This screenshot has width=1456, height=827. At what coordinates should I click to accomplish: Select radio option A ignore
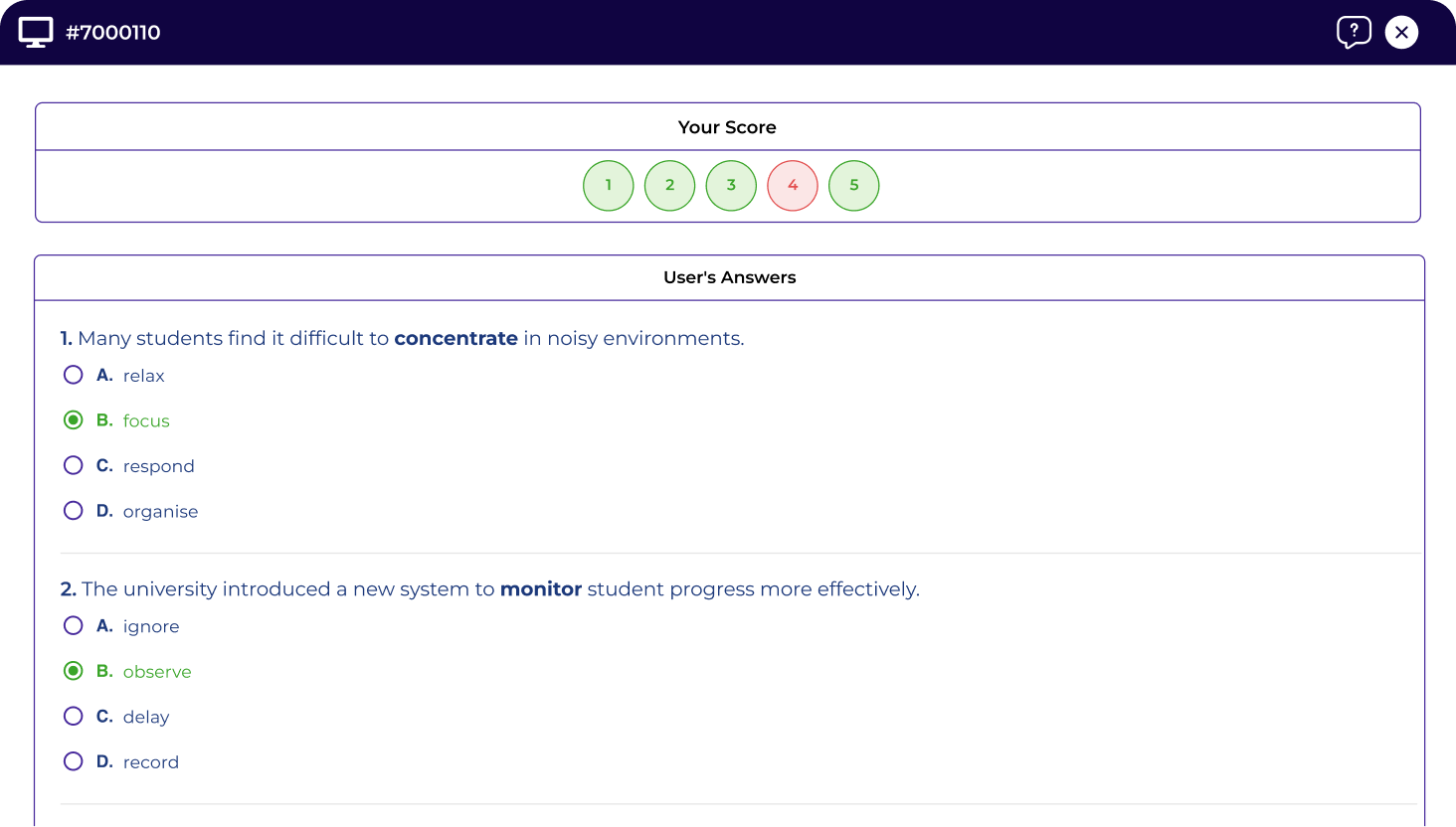click(74, 626)
